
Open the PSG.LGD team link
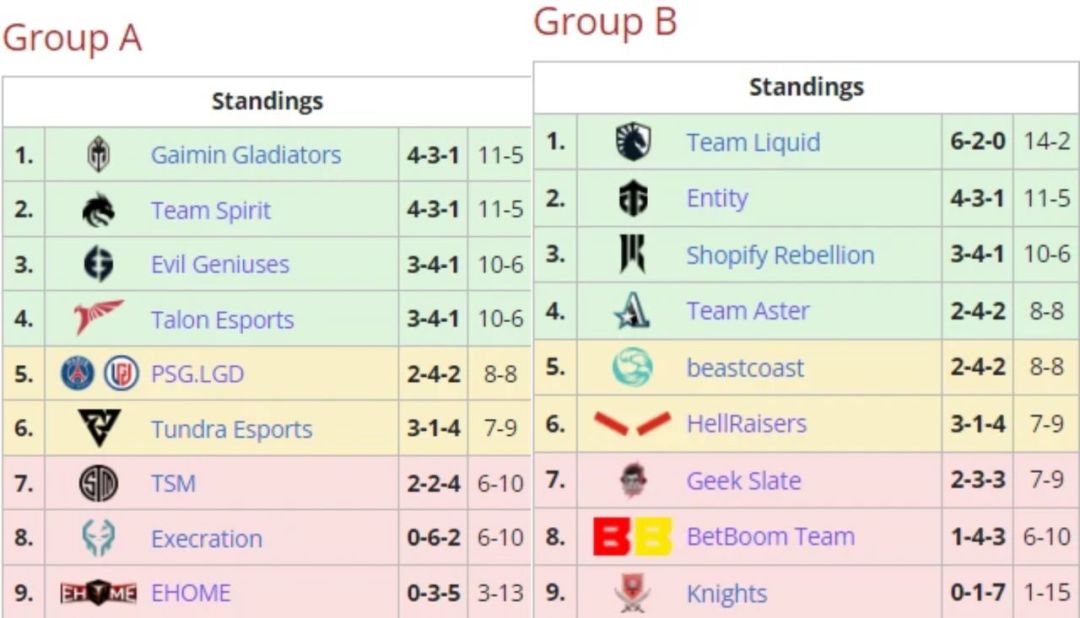click(x=197, y=375)
